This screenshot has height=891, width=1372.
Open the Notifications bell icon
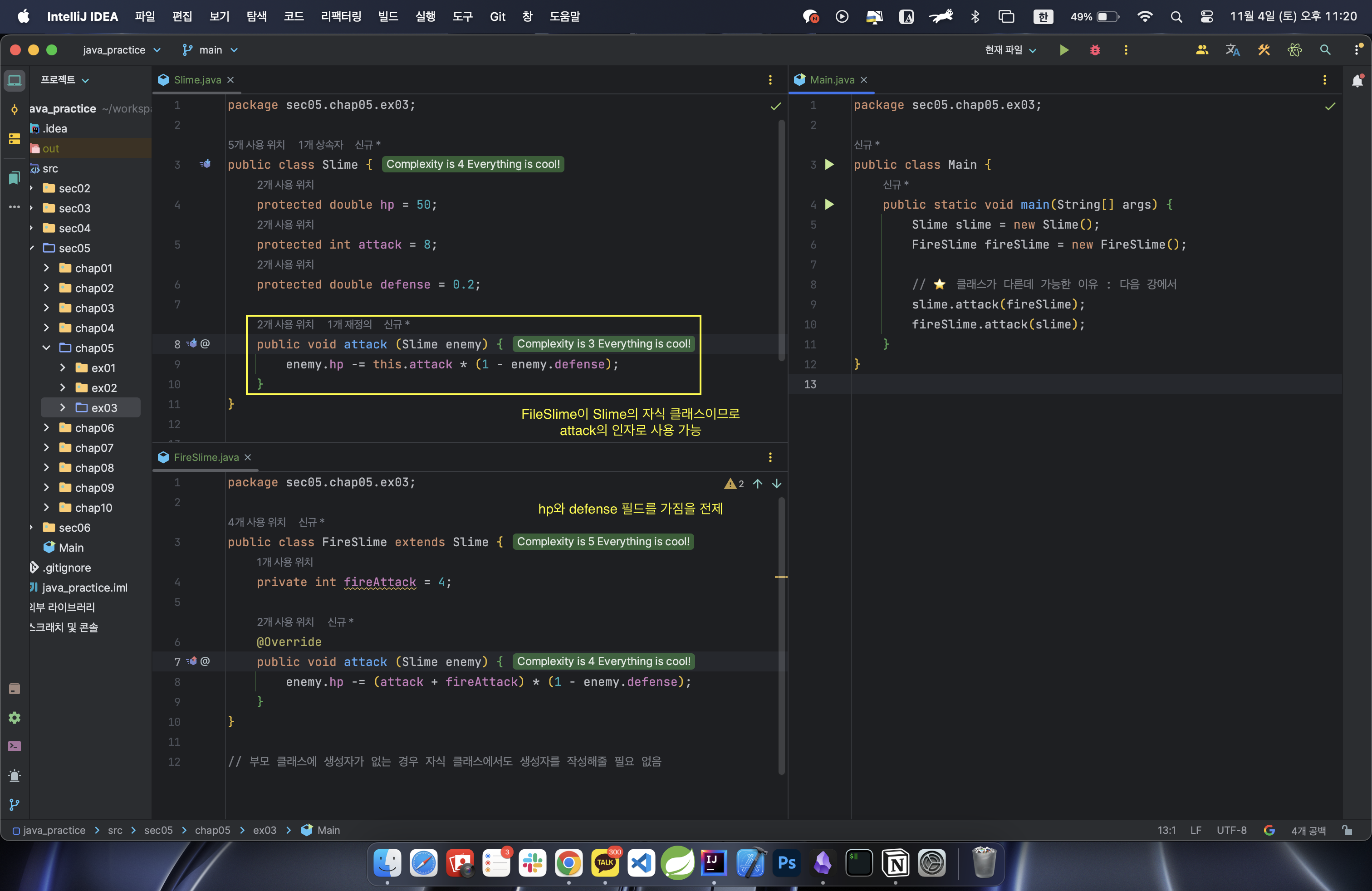[x=1357, y=81]
